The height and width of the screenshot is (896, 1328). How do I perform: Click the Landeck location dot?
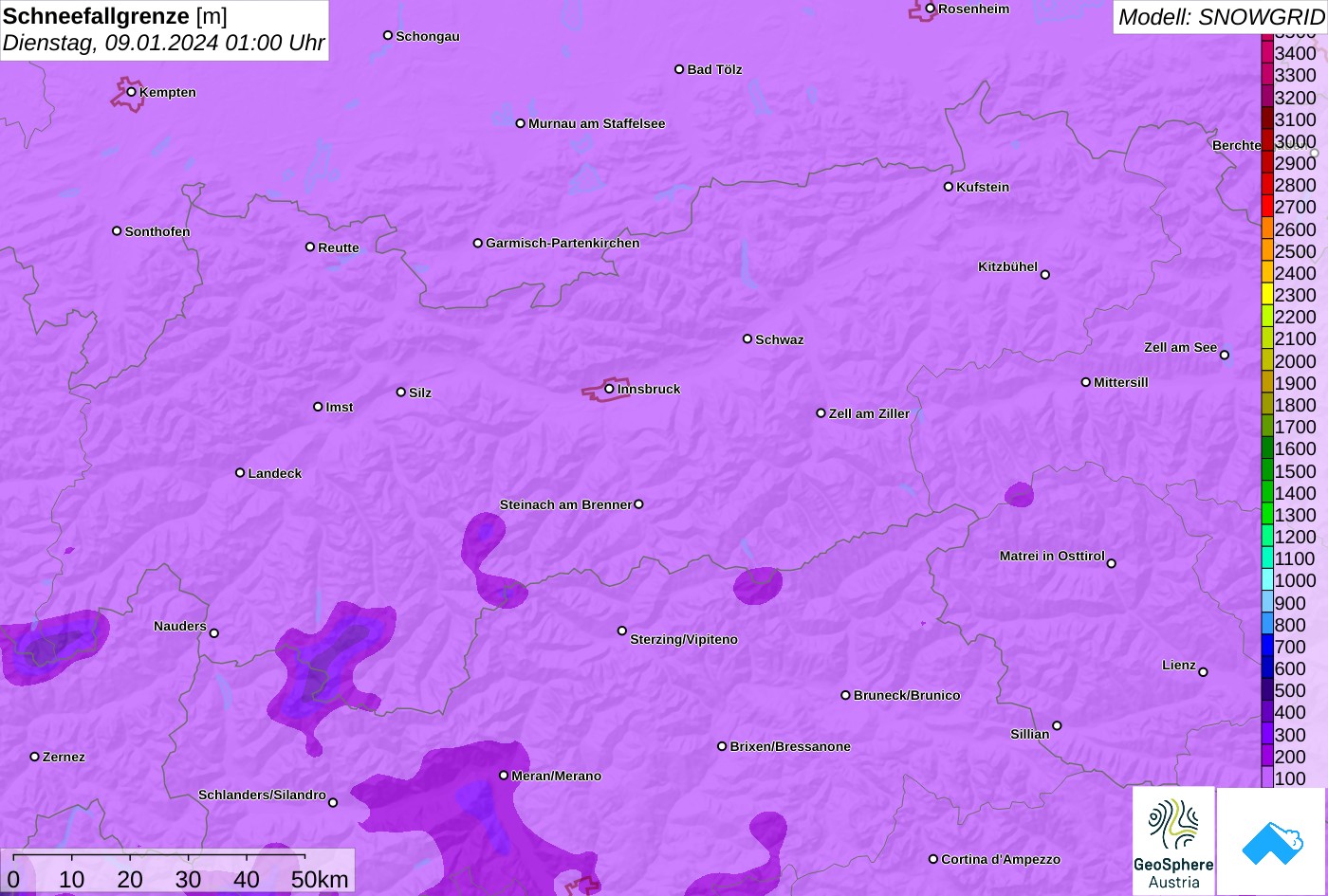pos(240,472)
